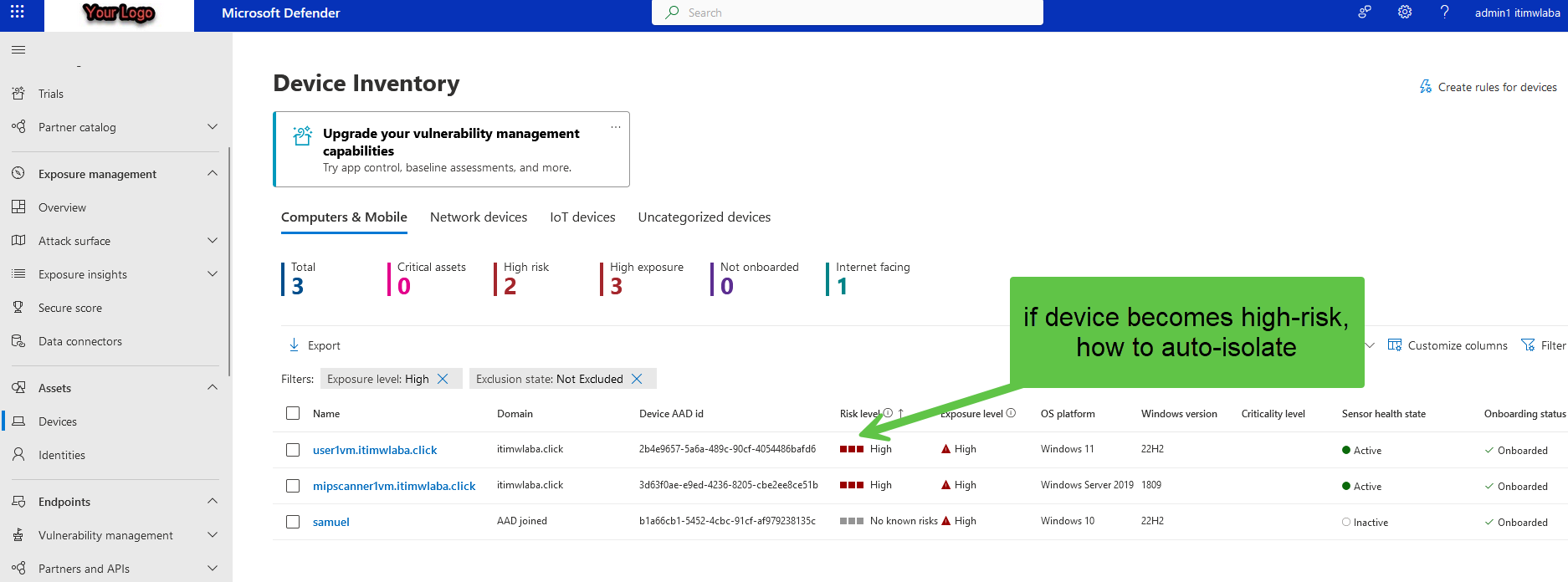Click the Customize columns icon
Screen dimensions: 1568x582
tap(1395, 345)
